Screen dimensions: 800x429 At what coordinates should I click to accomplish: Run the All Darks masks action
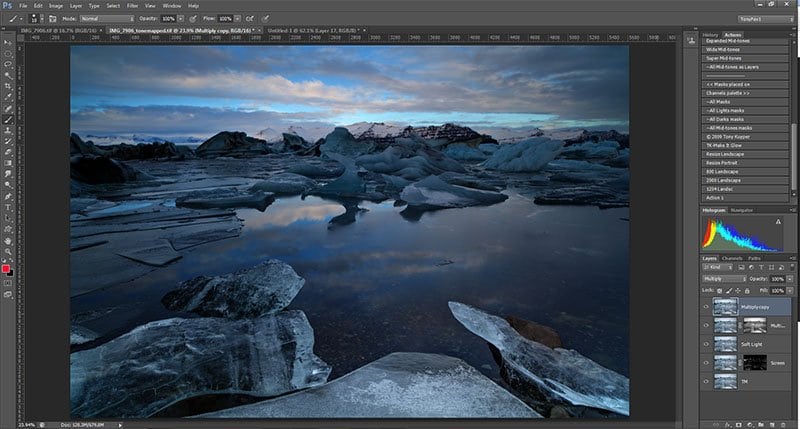(x=745, y=119)
